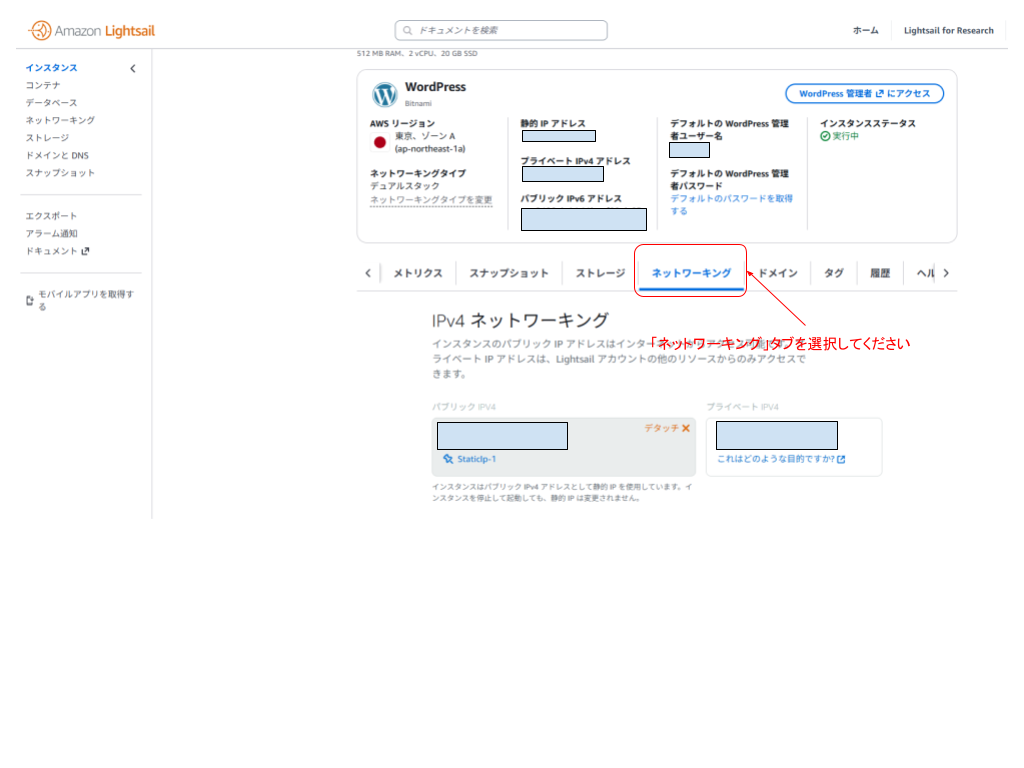1024x768 pixels.
Task: Click the mobile app icon in the sidebar
Action: click(x=28, y=298)
